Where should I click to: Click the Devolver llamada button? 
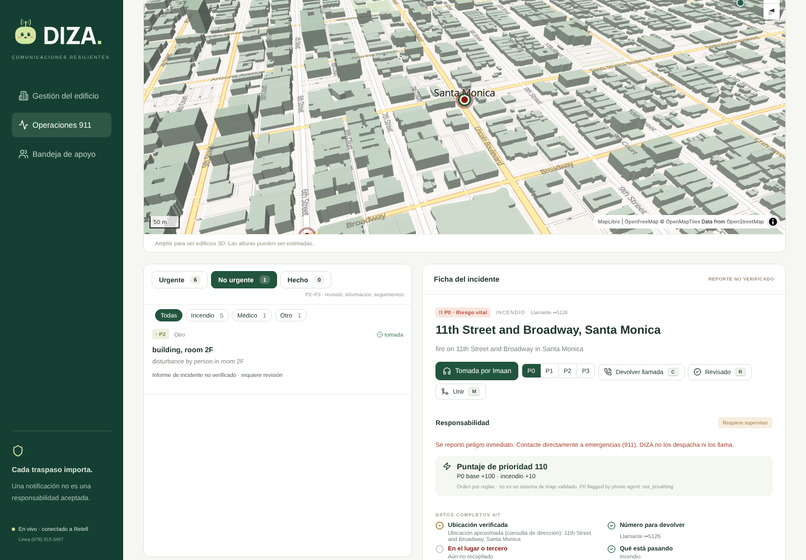(641, 372)
